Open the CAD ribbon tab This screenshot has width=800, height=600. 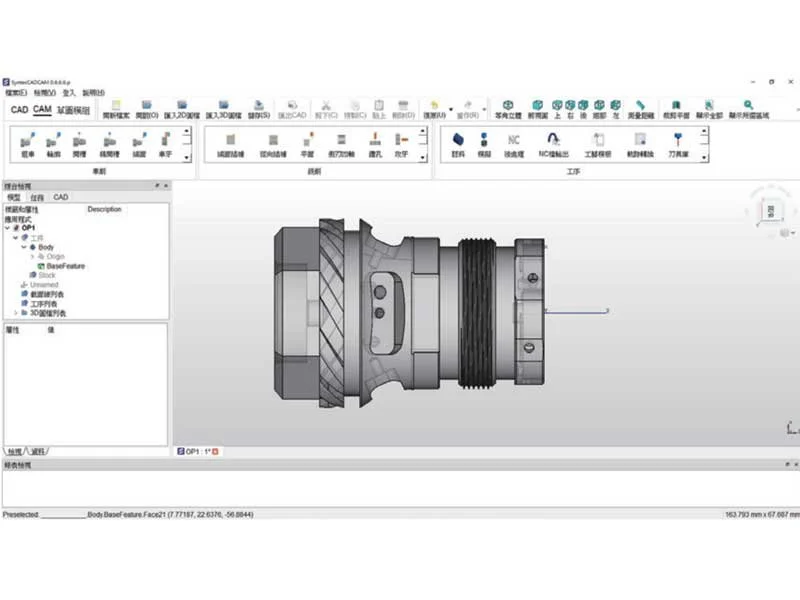19,110
